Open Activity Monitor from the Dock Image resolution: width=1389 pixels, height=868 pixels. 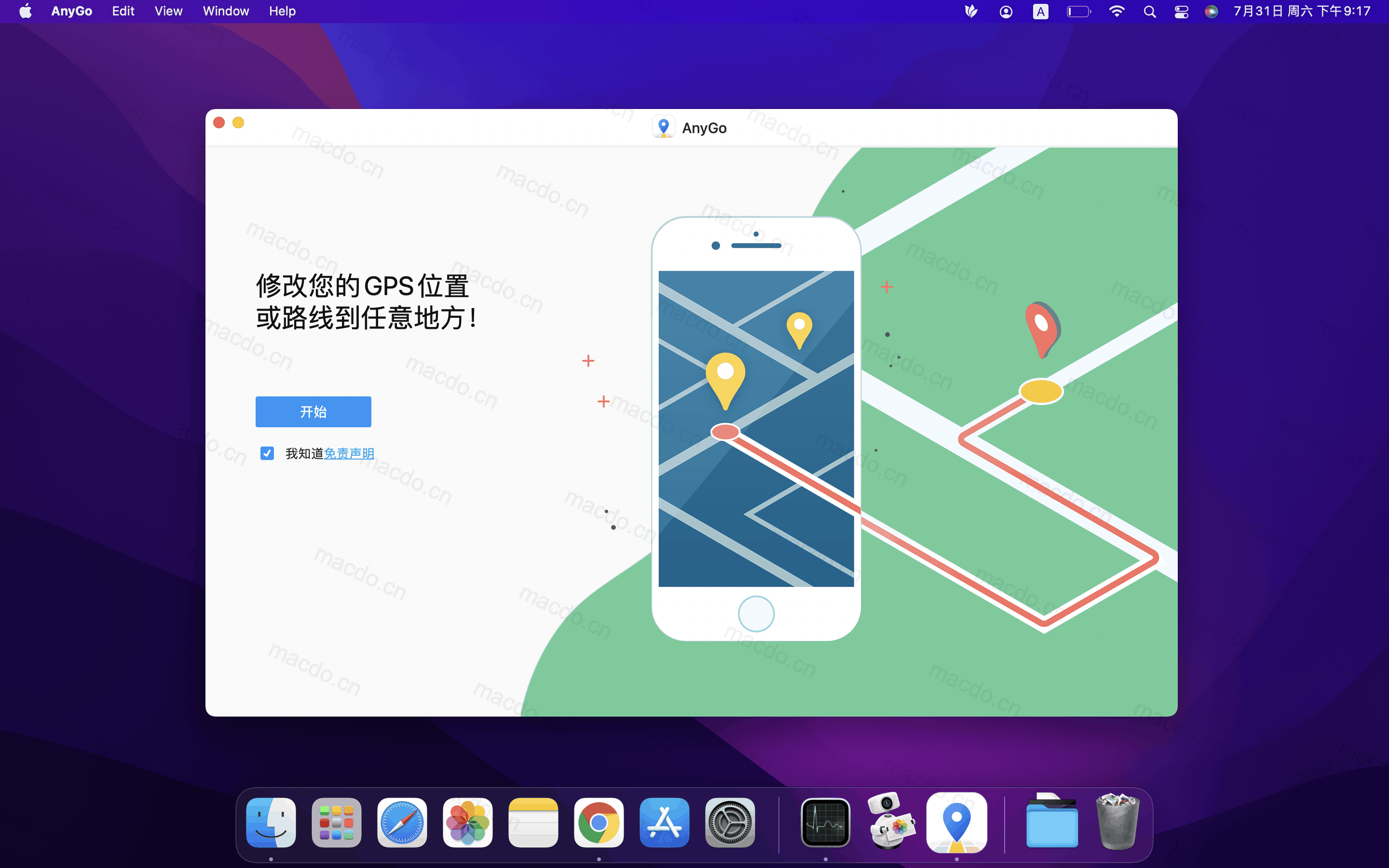825,822
